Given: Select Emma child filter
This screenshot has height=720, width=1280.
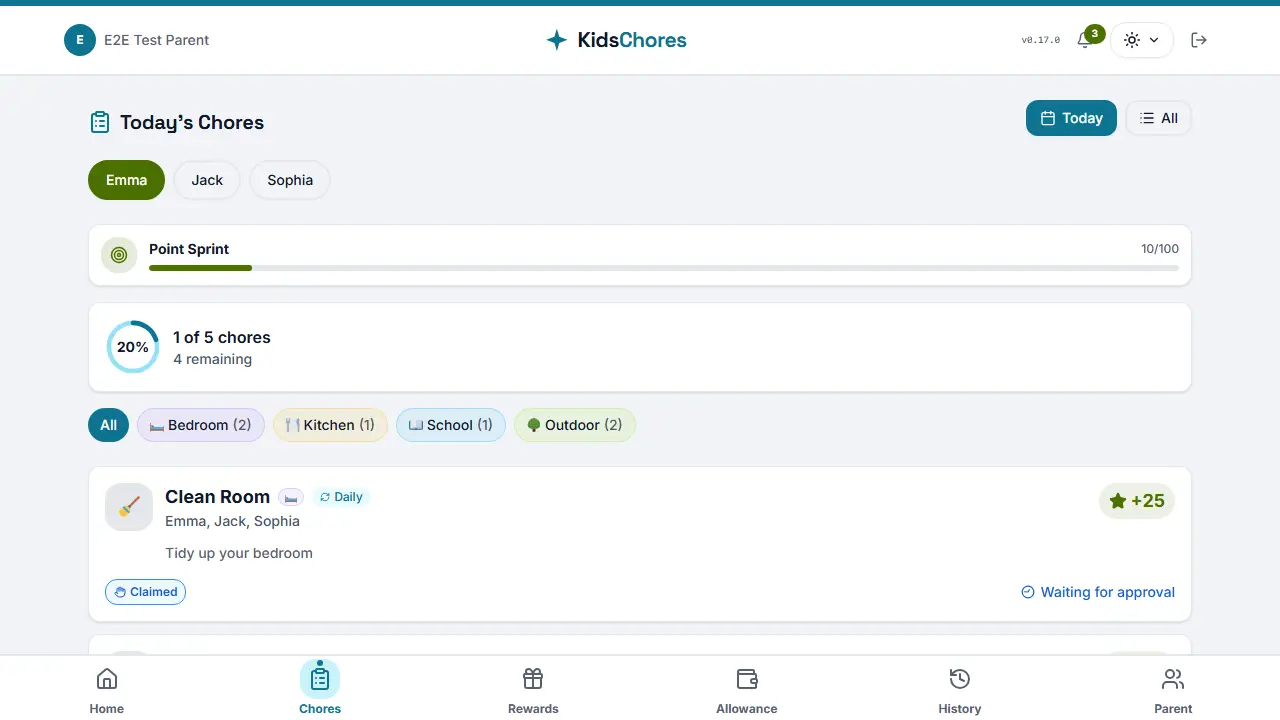Looking at the screenshot, I should [126, 180].
